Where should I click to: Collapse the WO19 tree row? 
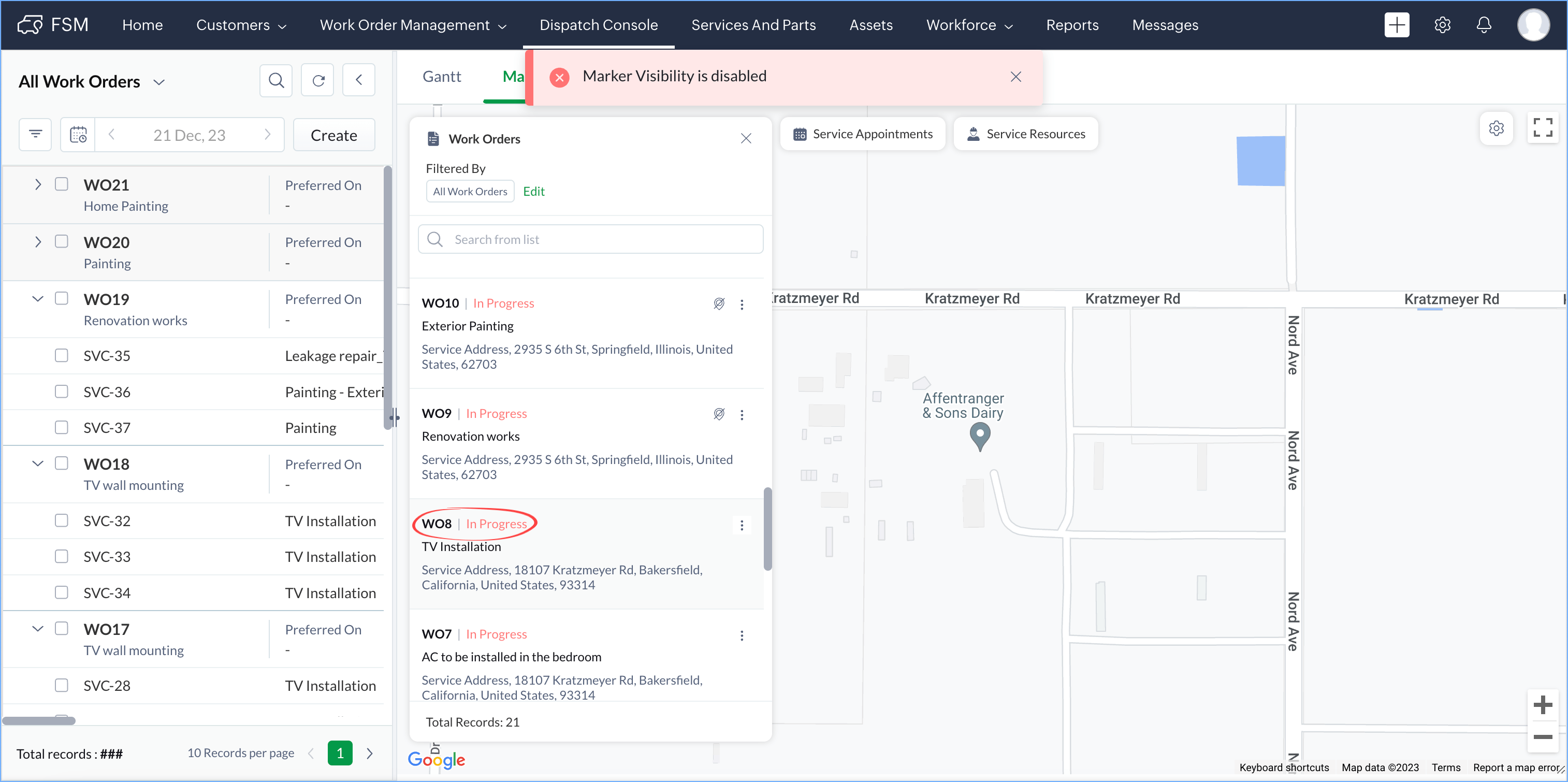click(38, 299)
